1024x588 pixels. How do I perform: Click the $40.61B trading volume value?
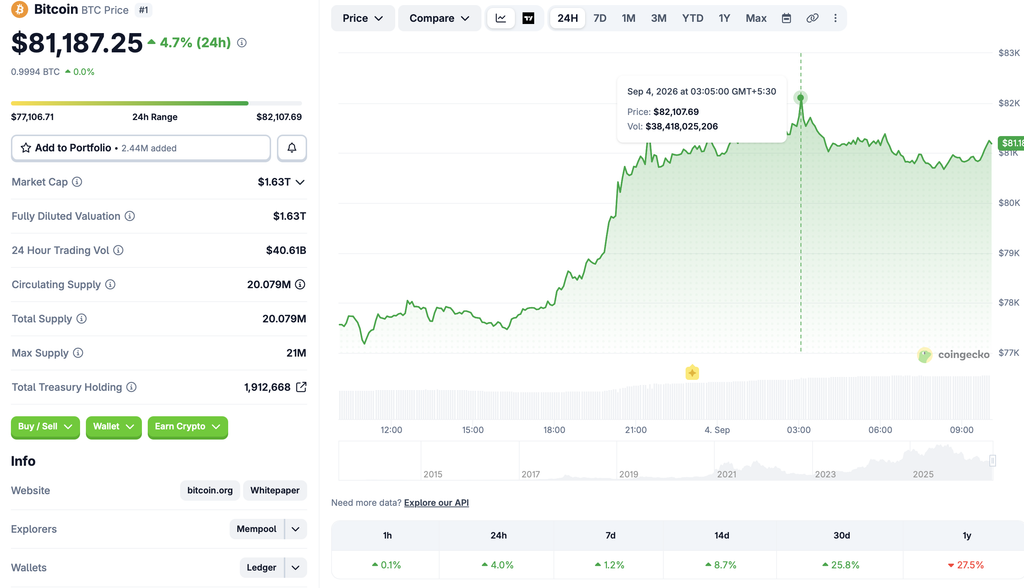(x=286, y=250)
